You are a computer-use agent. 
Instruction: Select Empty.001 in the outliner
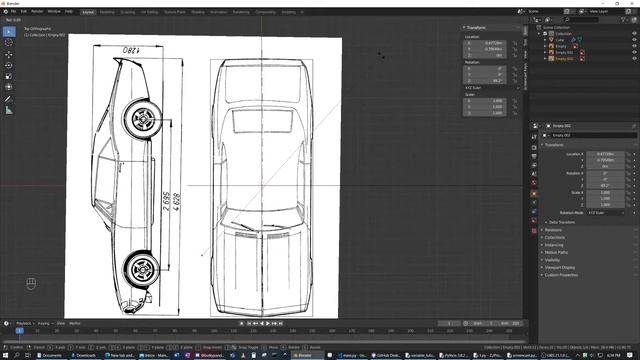(564, 52)
